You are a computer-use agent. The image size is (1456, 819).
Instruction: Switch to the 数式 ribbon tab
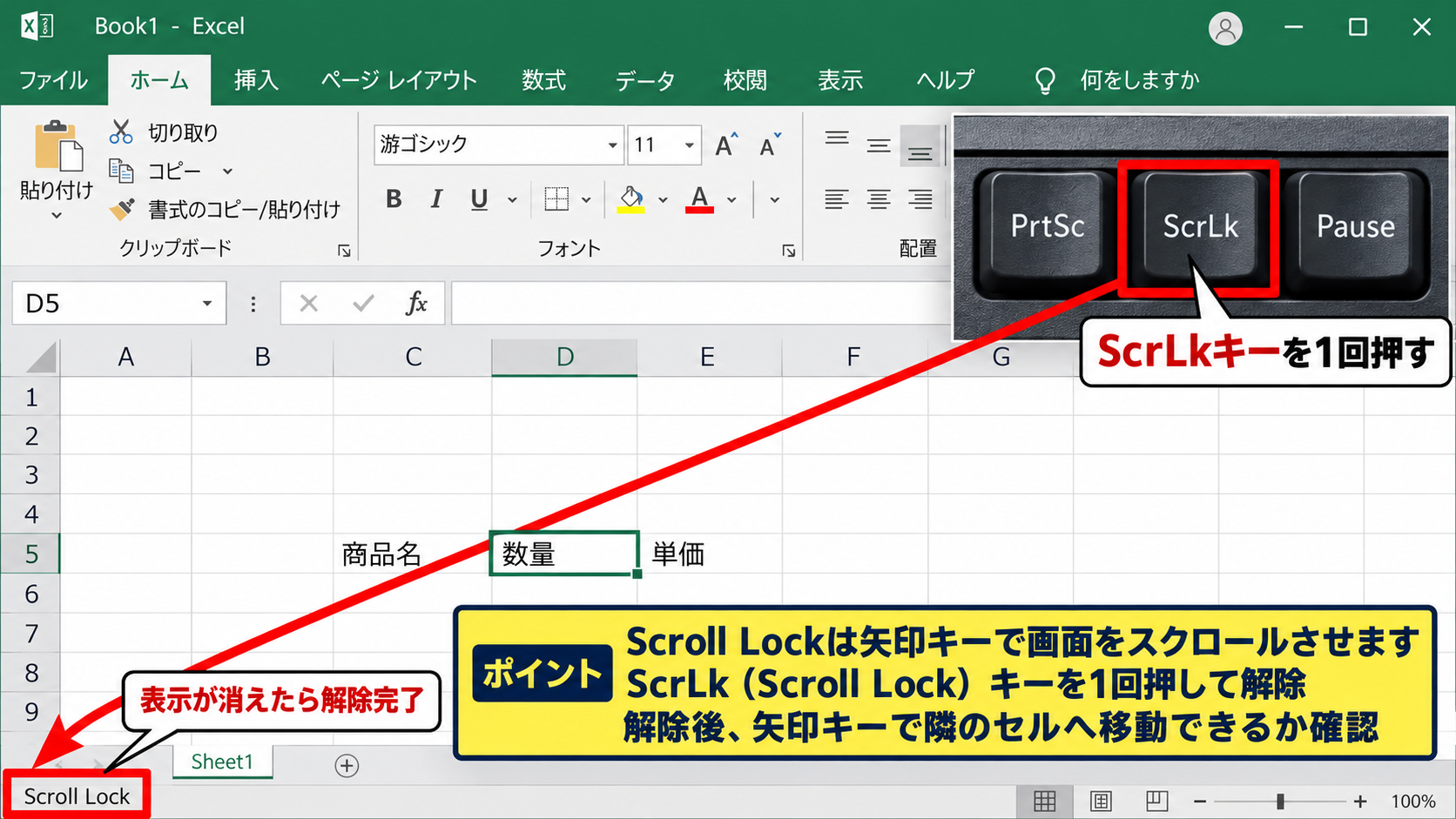[x=543, y=80]
